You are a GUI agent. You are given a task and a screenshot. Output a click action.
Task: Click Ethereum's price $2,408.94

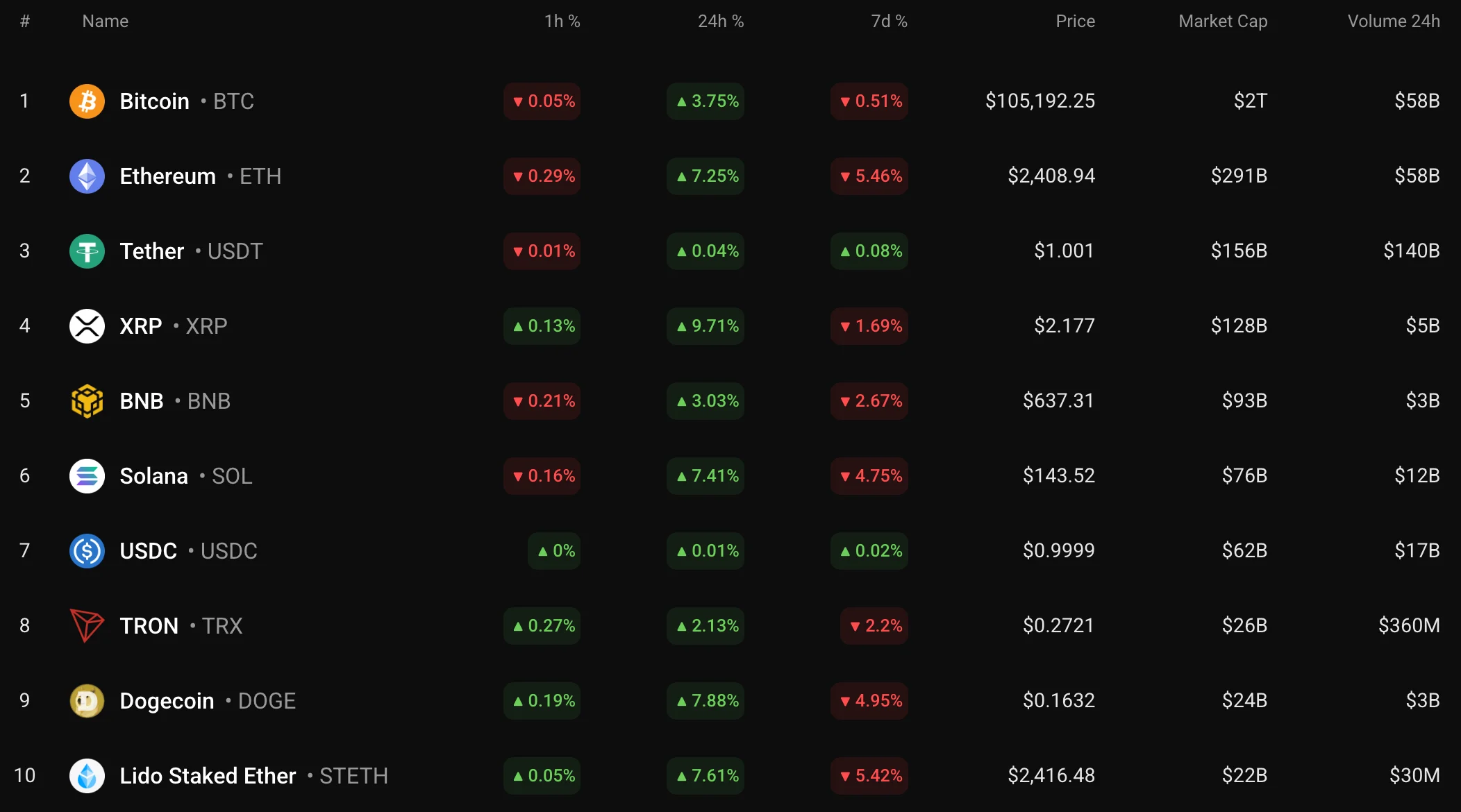pos(1051,176)
